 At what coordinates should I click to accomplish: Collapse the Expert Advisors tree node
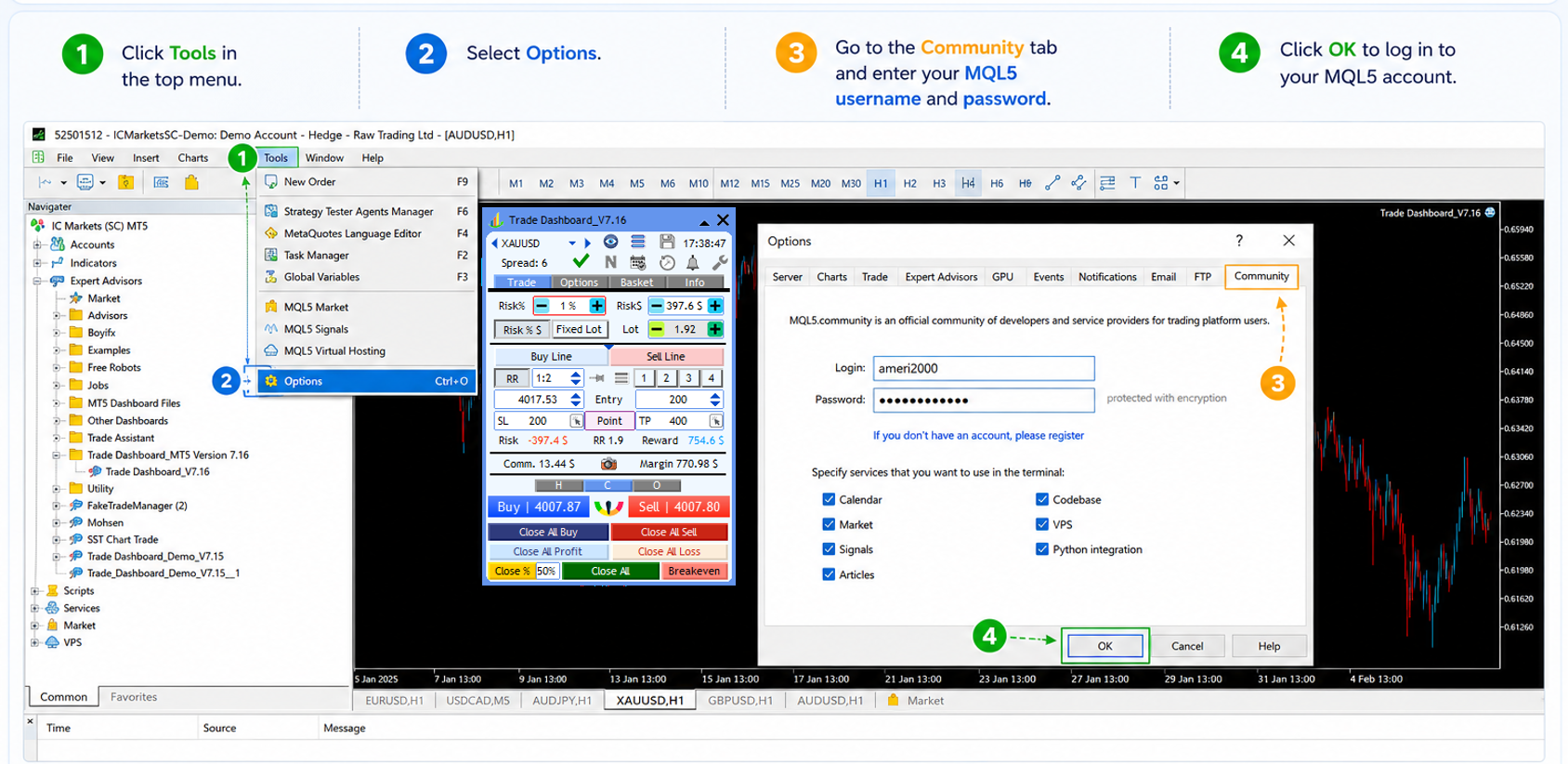point(38,281)
